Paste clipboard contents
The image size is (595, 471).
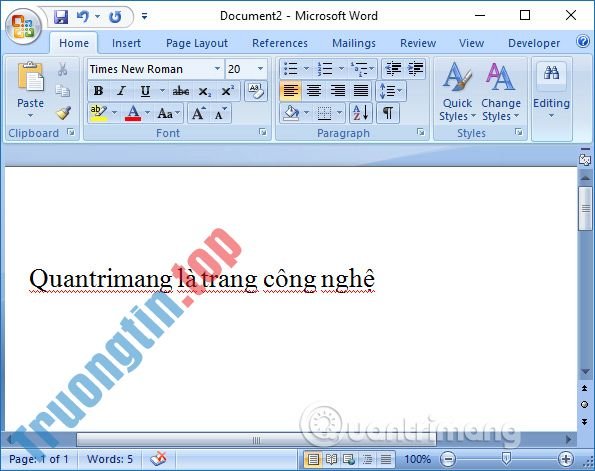pyautogui.click(x=30, y=78)
